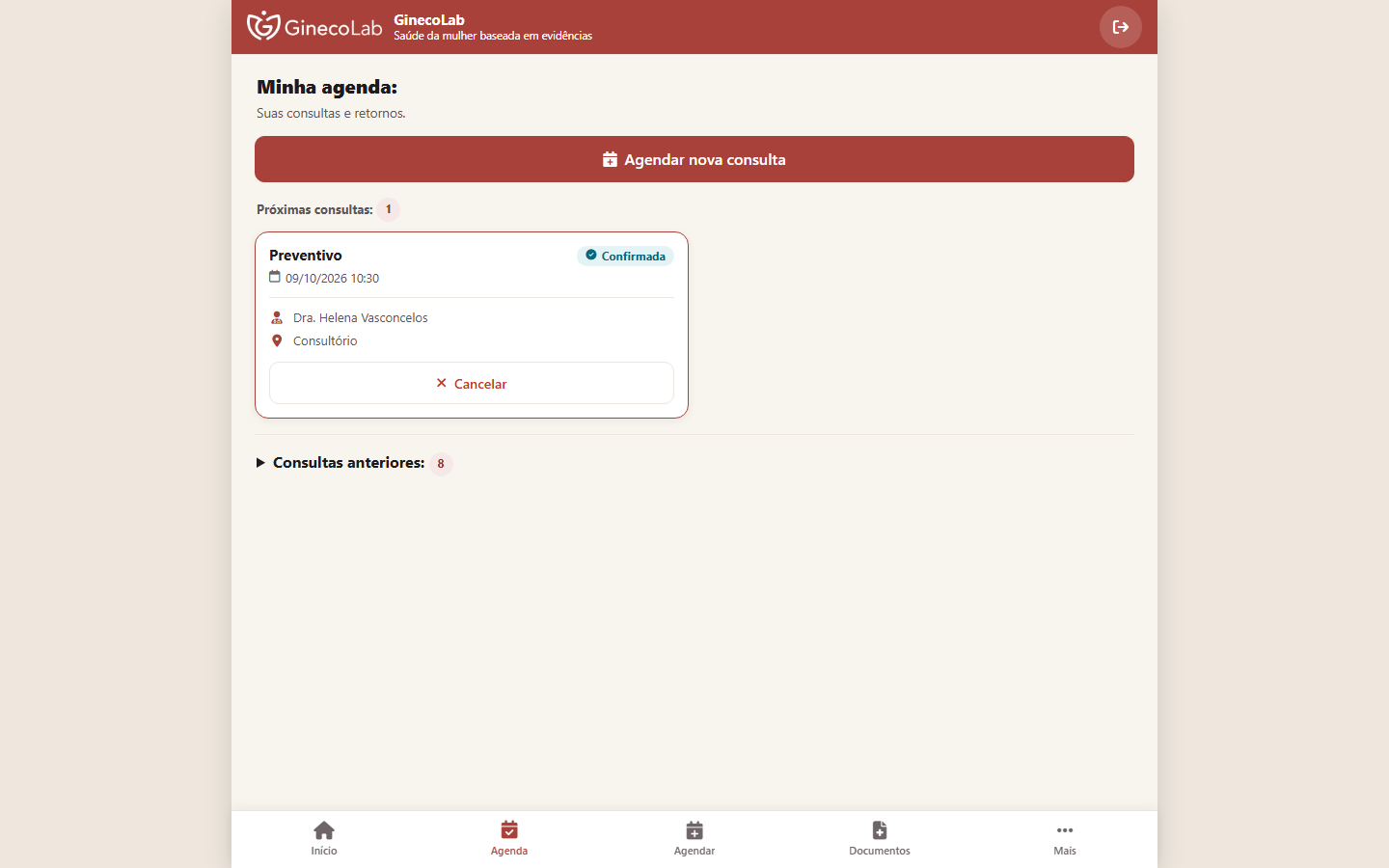Screen dimensions: 1389x868
Task: Click the X icon in the Cancelar button
Action: [x=442, y=383]
